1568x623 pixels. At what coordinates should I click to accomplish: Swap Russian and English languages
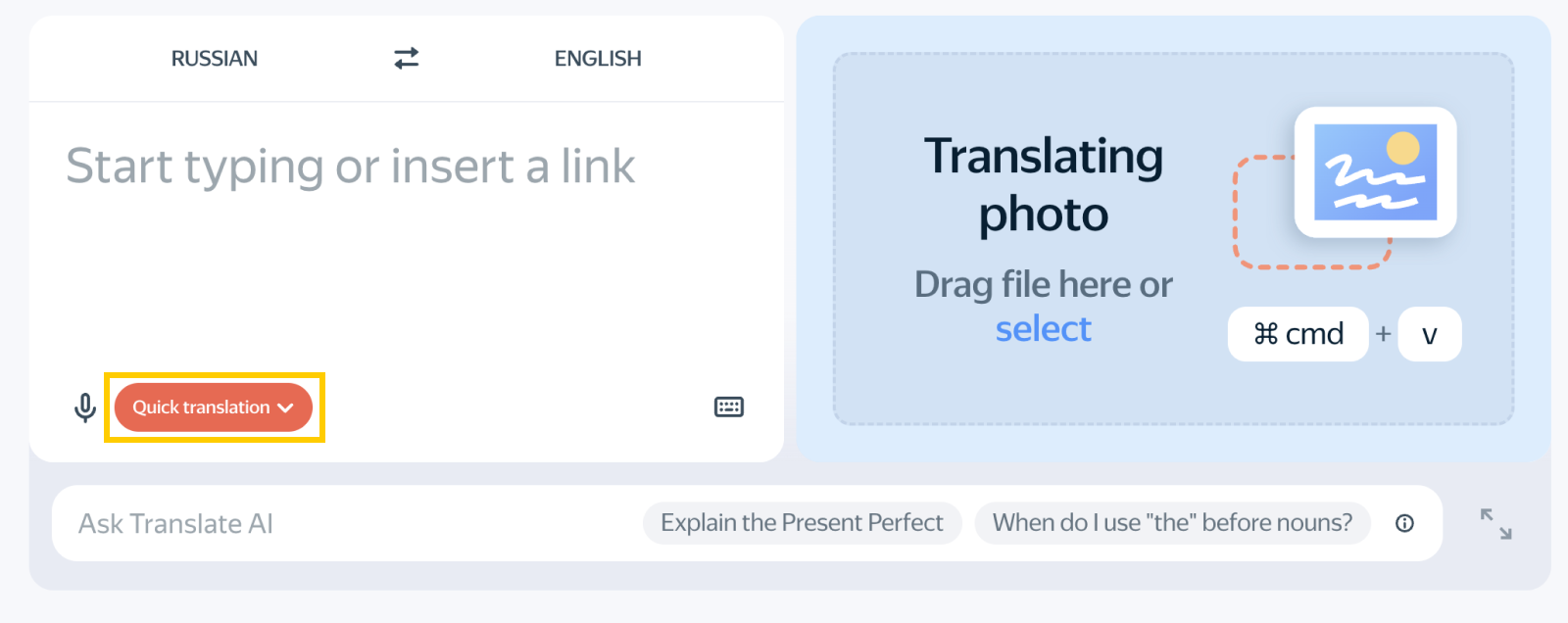pyautogui.click(x=406, y=59)
